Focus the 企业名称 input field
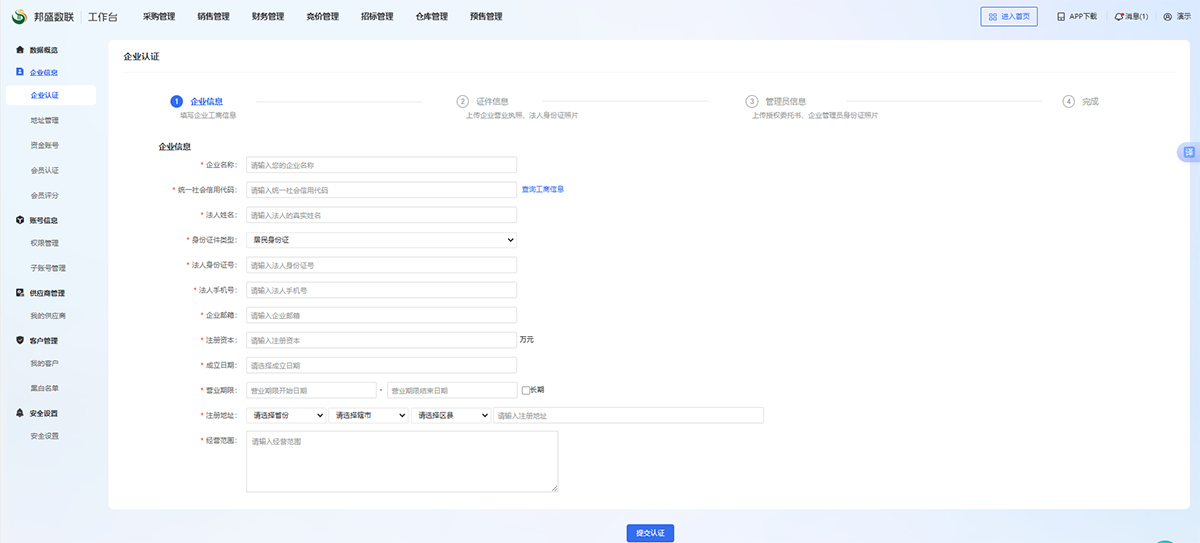 pos(381,165)
